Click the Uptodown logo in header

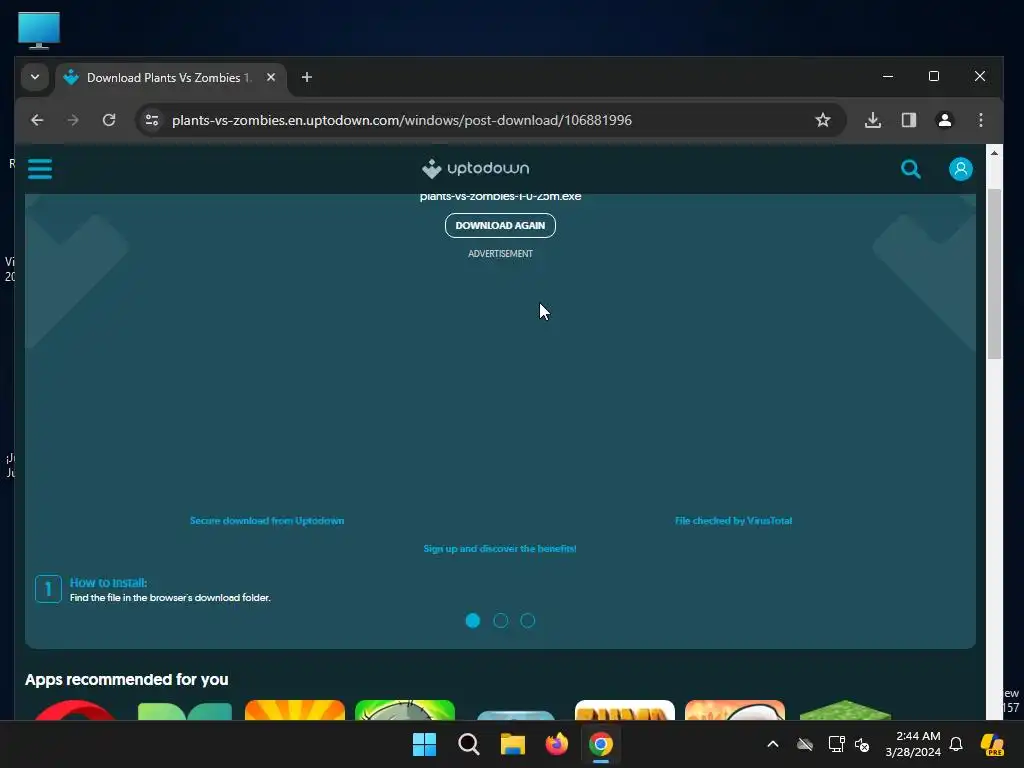475,168
